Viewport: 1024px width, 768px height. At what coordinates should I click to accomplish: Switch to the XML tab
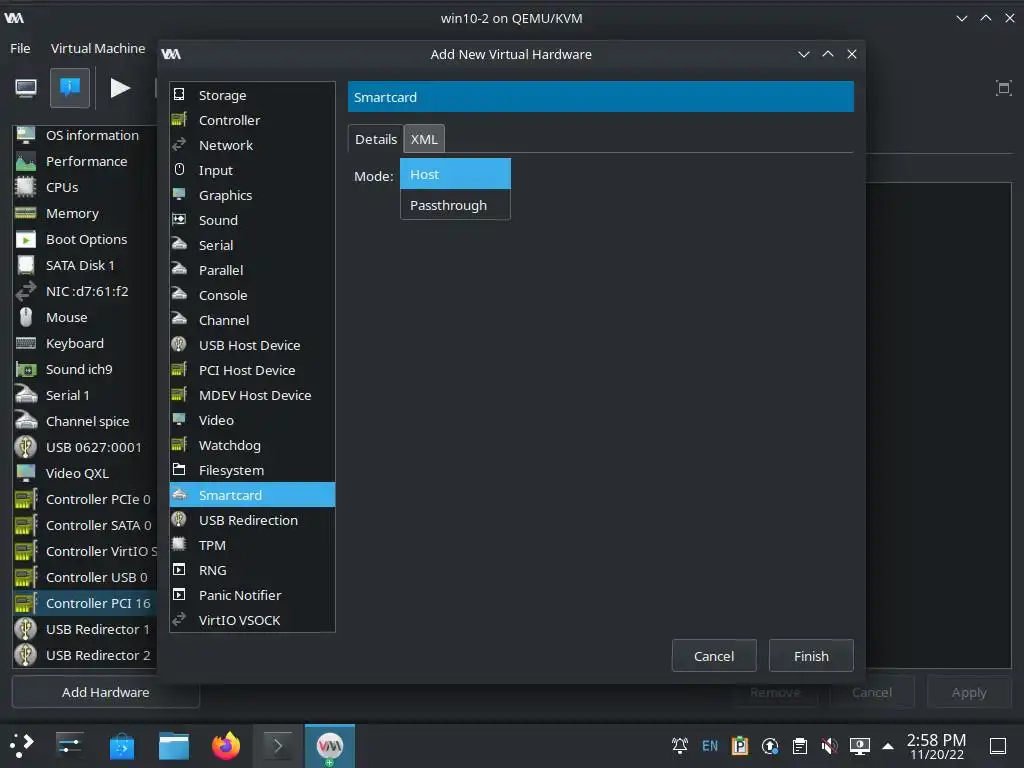424,139
